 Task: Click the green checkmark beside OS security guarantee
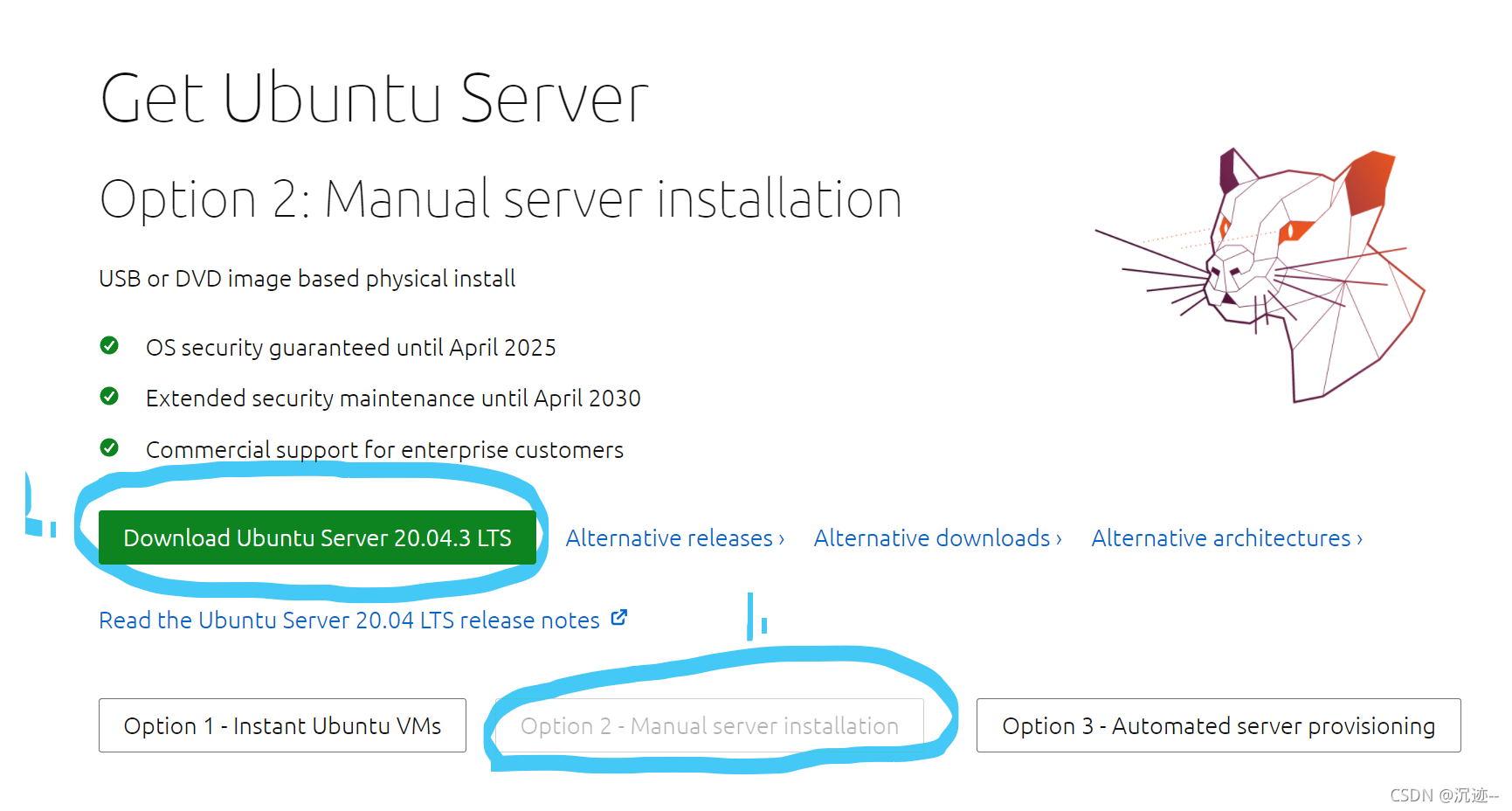(109, 346)
